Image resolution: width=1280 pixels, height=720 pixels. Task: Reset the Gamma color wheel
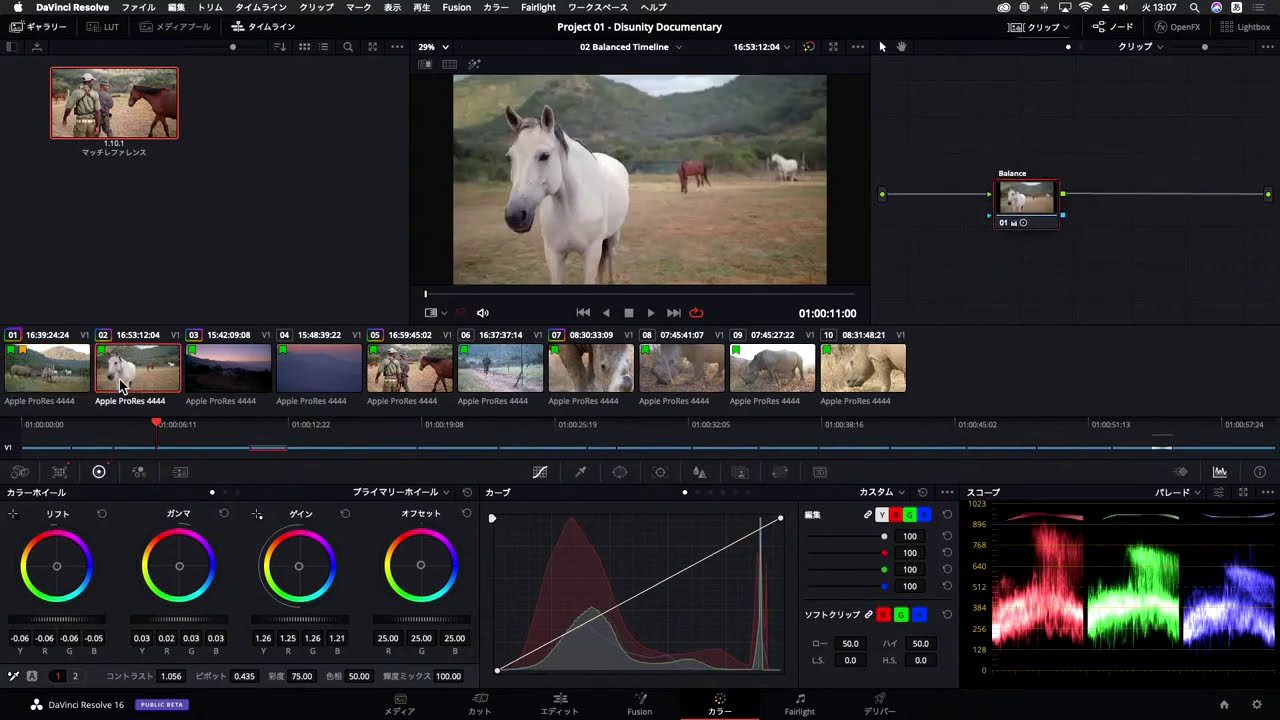[x=224, y=513]
